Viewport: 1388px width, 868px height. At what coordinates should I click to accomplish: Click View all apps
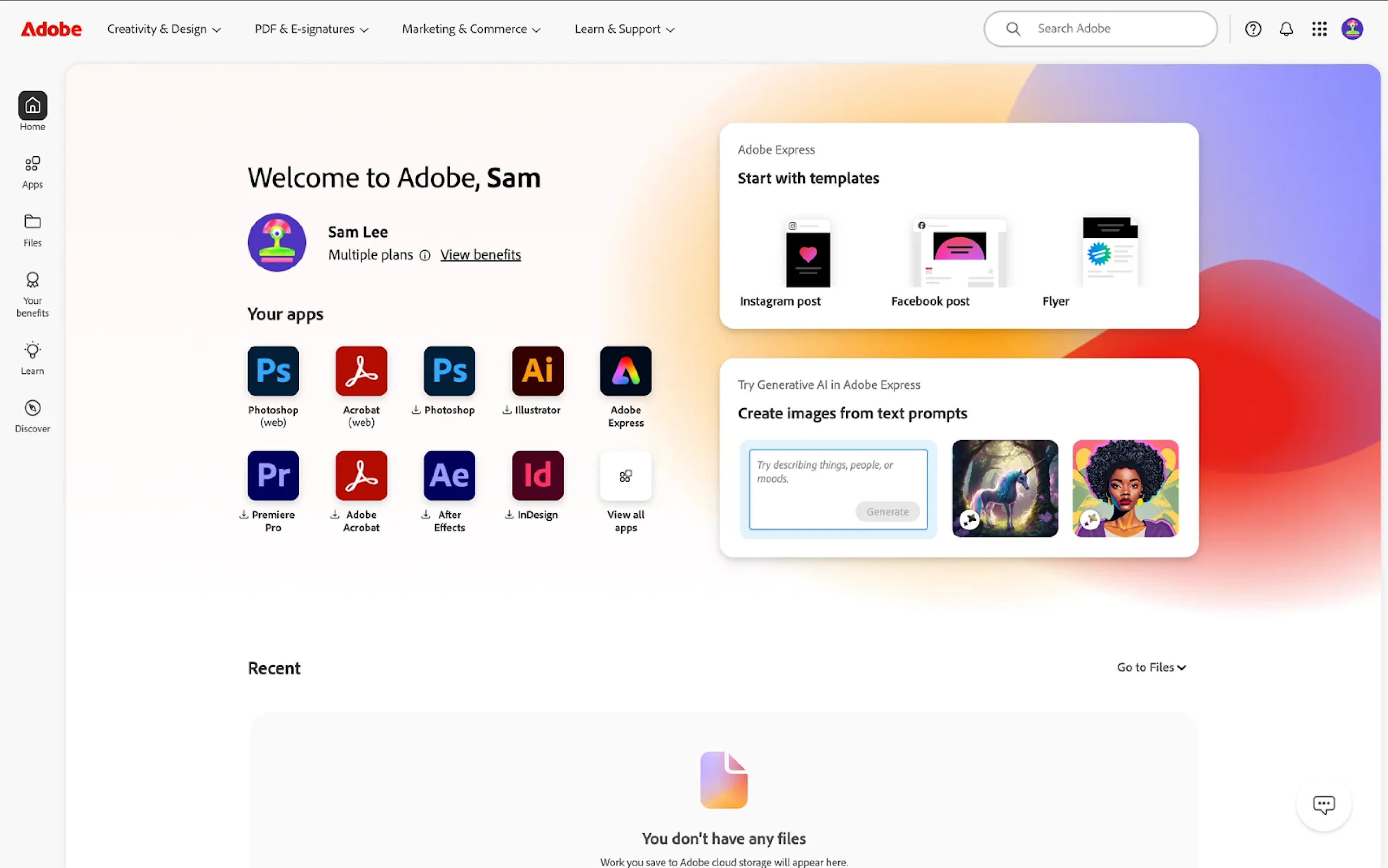(625, 475)
